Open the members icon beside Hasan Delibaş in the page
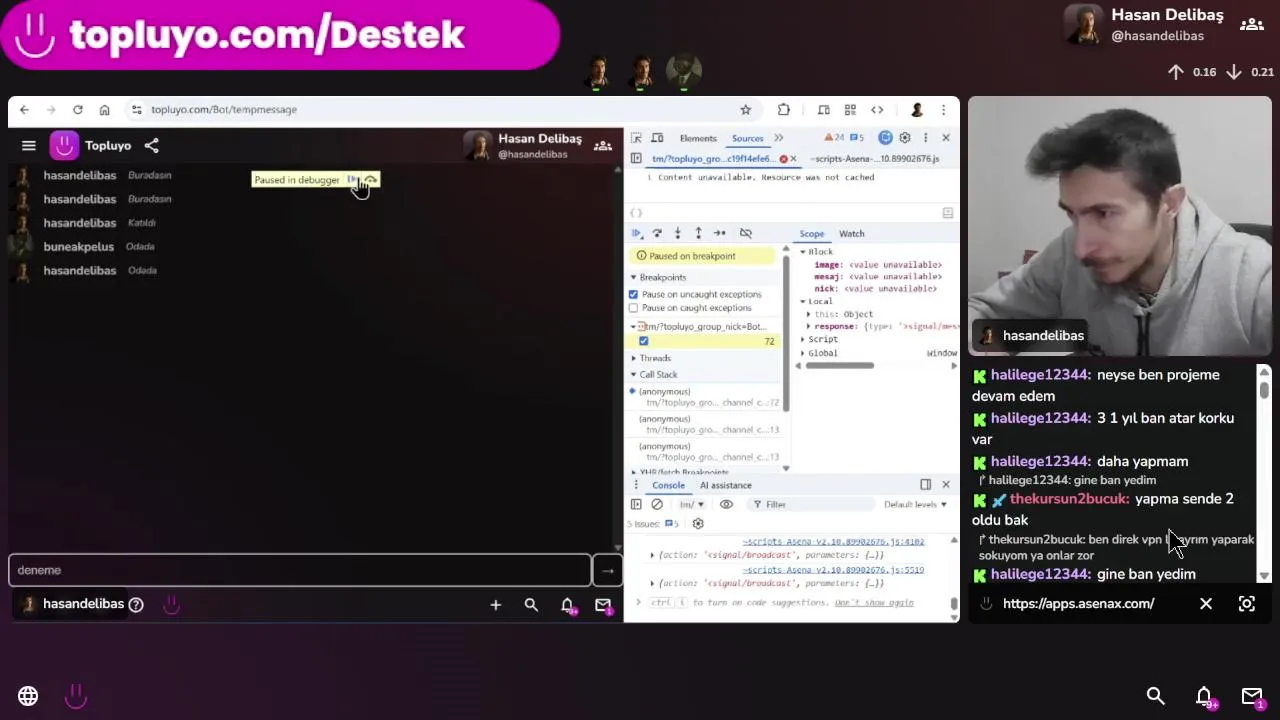 [x=603, y=146]
